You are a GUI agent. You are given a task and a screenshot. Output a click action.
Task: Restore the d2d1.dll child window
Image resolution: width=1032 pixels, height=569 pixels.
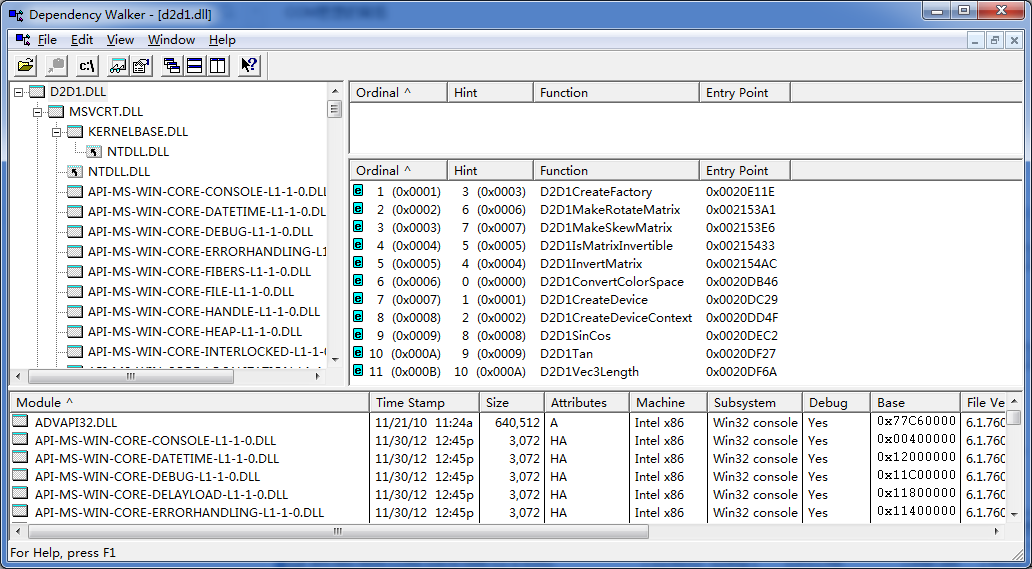coord(994,40)
